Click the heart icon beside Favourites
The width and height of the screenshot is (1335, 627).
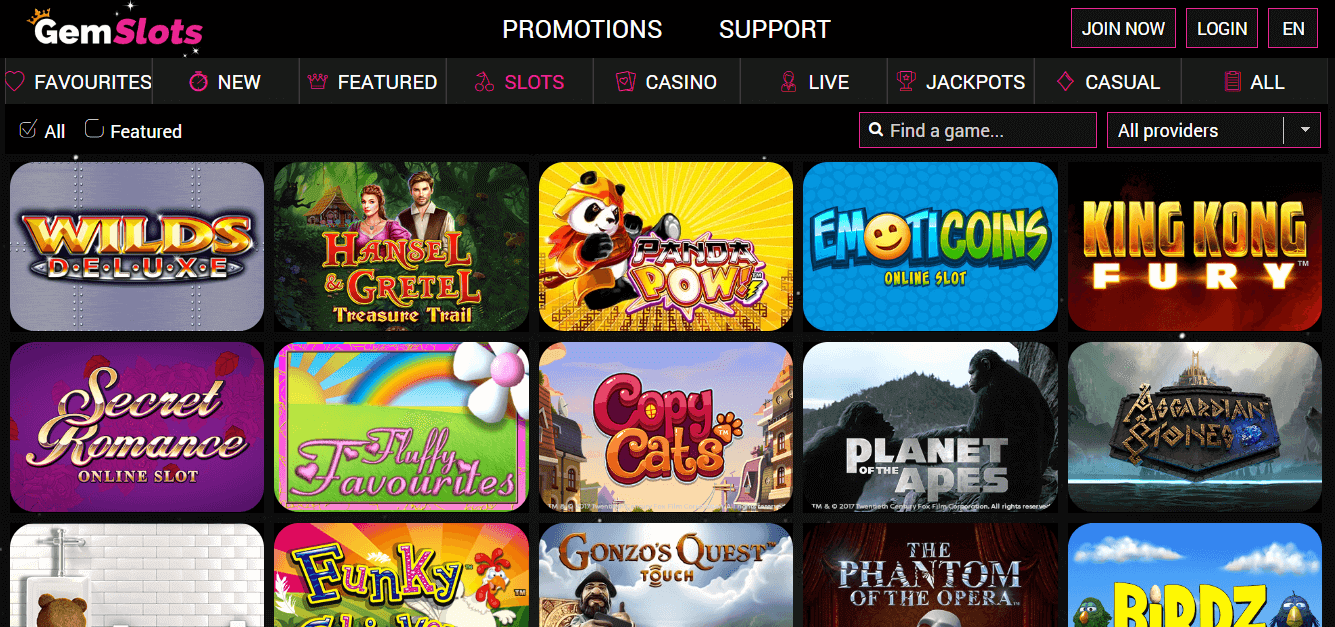(x=14, y=82)
